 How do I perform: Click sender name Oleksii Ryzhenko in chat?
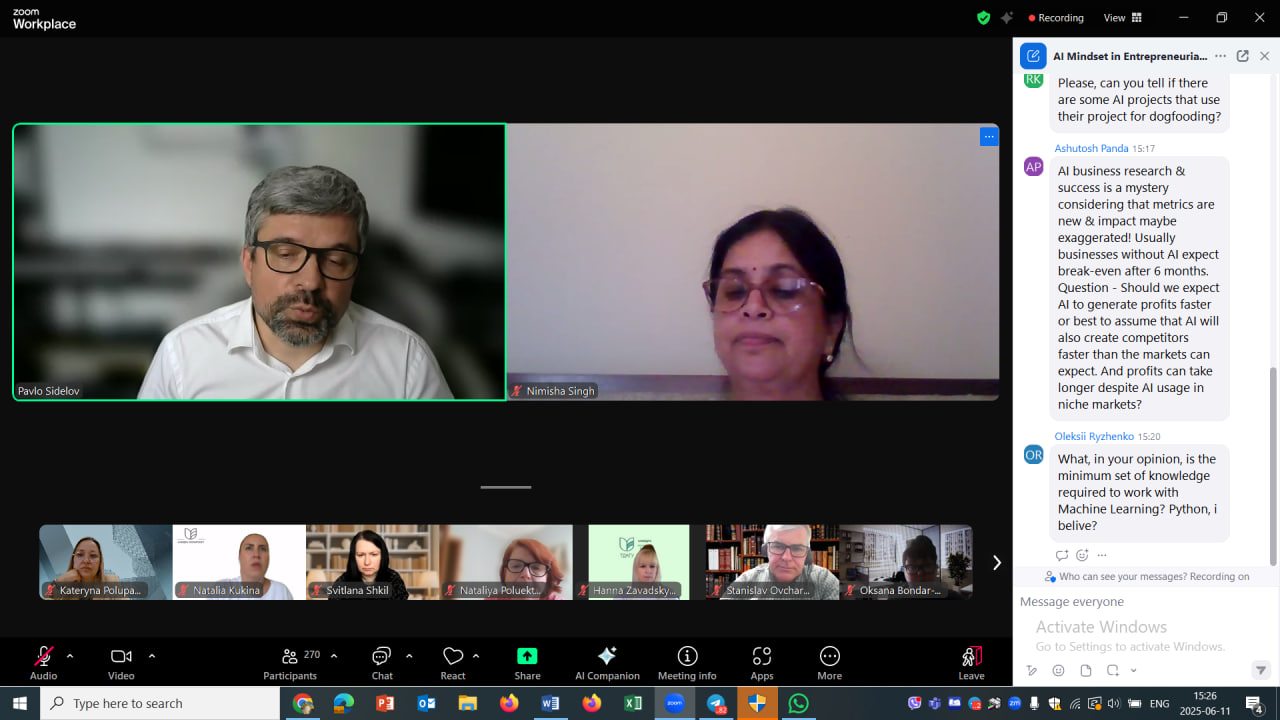point(1094,436)
